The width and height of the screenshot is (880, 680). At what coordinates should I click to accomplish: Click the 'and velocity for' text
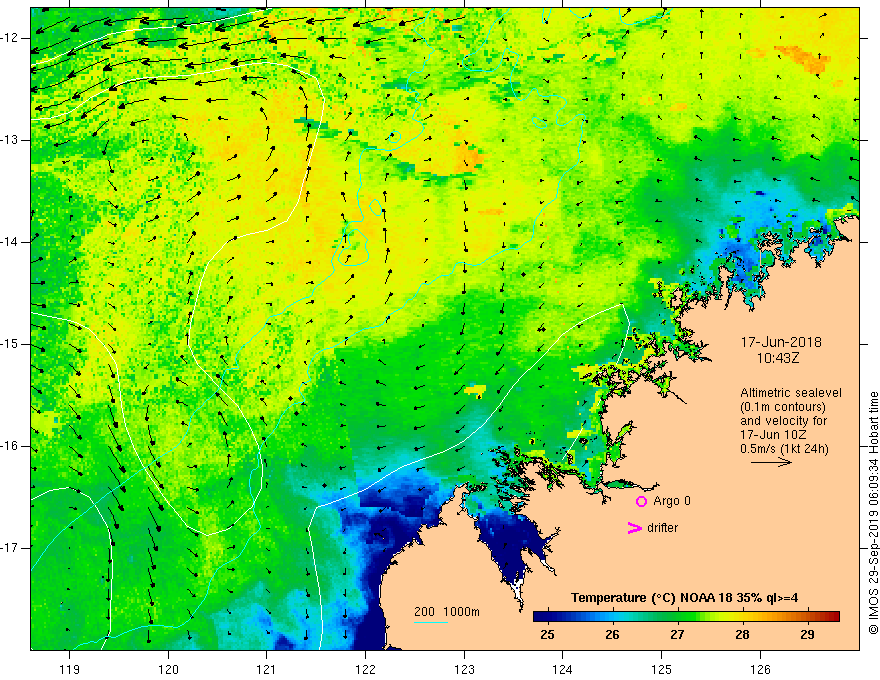(783, 421)
